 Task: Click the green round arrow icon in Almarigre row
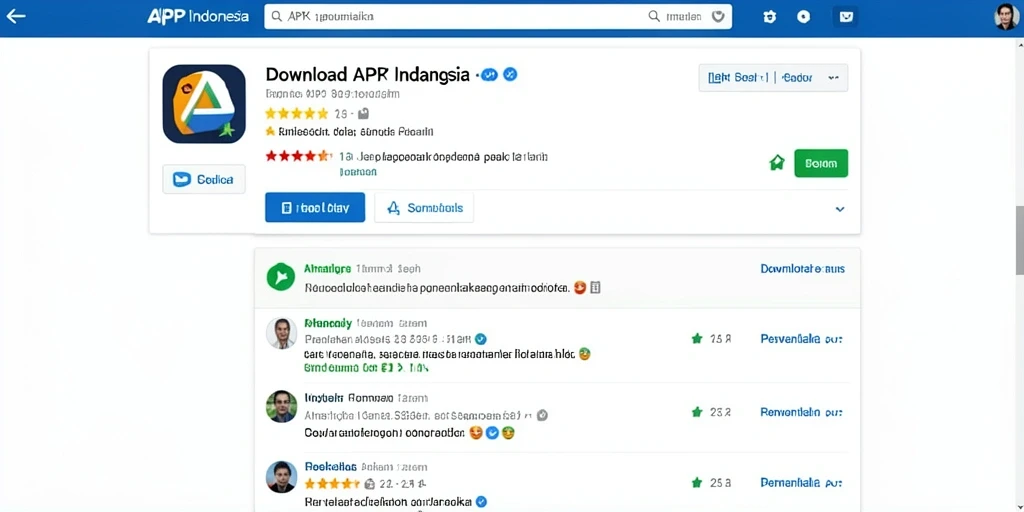click(281, 278)
